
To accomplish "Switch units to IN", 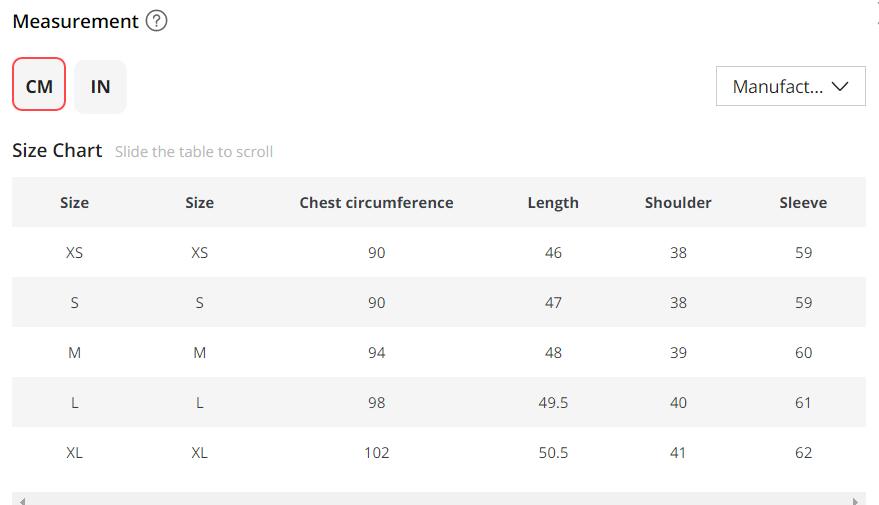I will (x=100, y=86).
